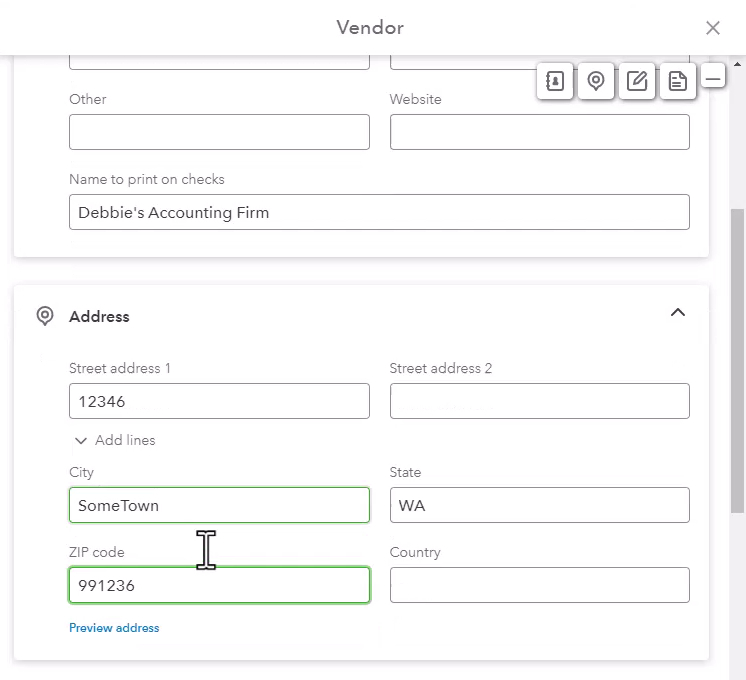Focus the Street address 2 field
The height and width of the screenshot is (680, 746).
tap(540, 401)
